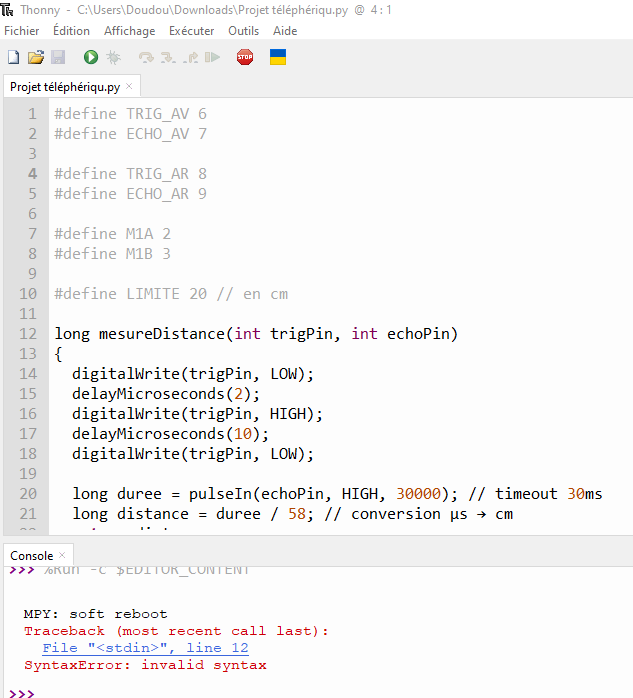
Task: Open the Fichier menu
Action: click(22, 31)
